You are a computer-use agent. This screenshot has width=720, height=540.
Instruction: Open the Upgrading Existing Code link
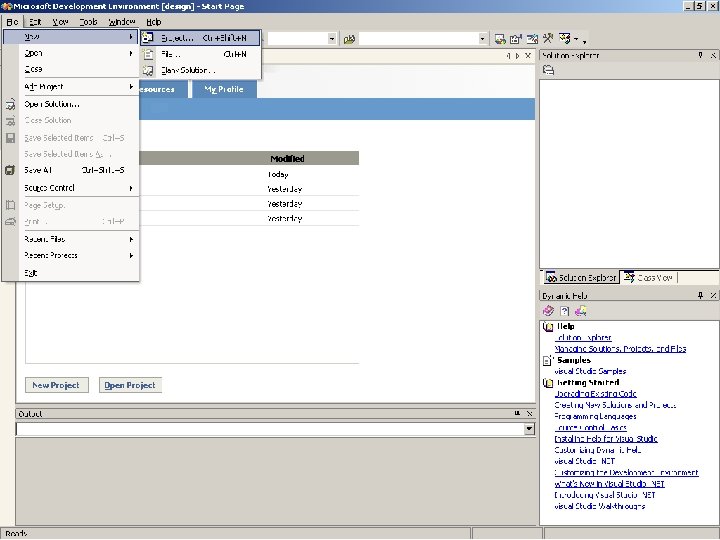point(595,394)
